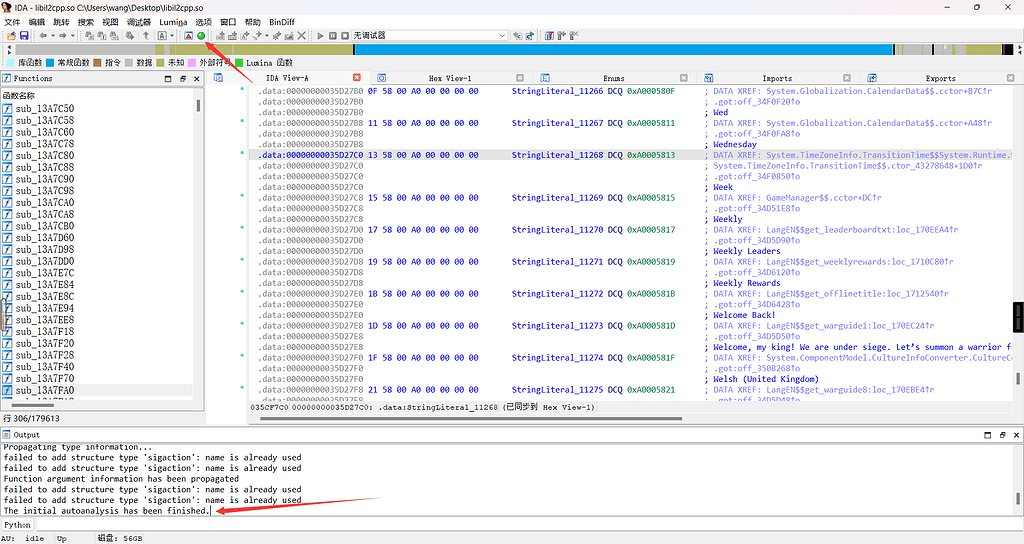
Task: Open forward-navigation history dropdown arrow
Action: click(72, 35)
